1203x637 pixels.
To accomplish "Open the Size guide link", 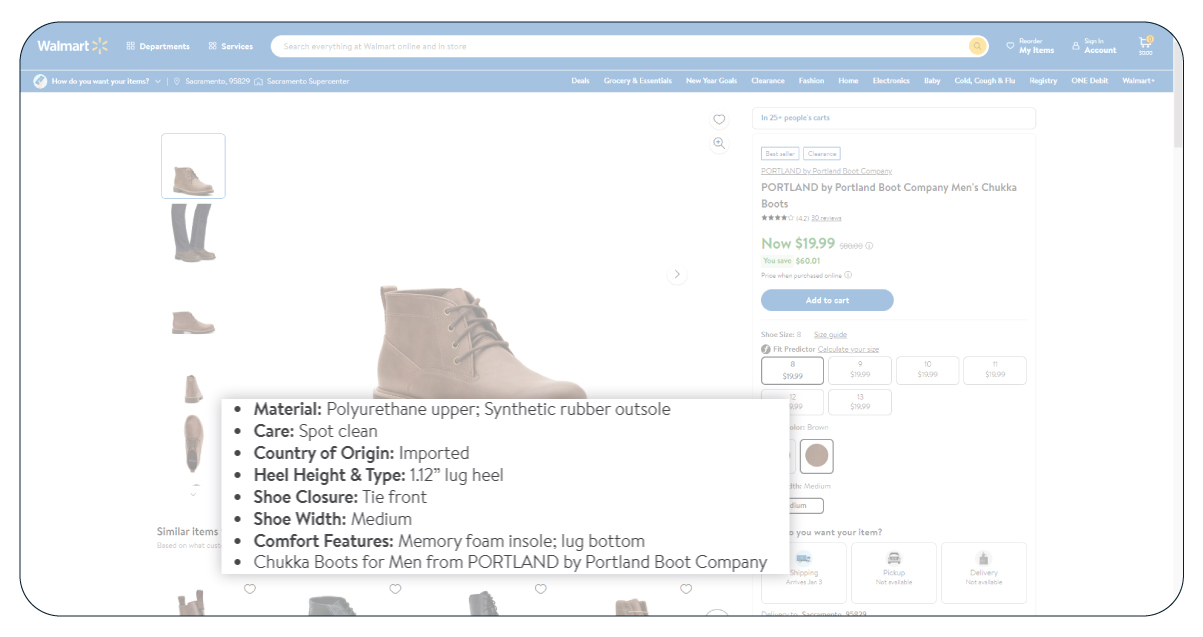I will [830, 335].
